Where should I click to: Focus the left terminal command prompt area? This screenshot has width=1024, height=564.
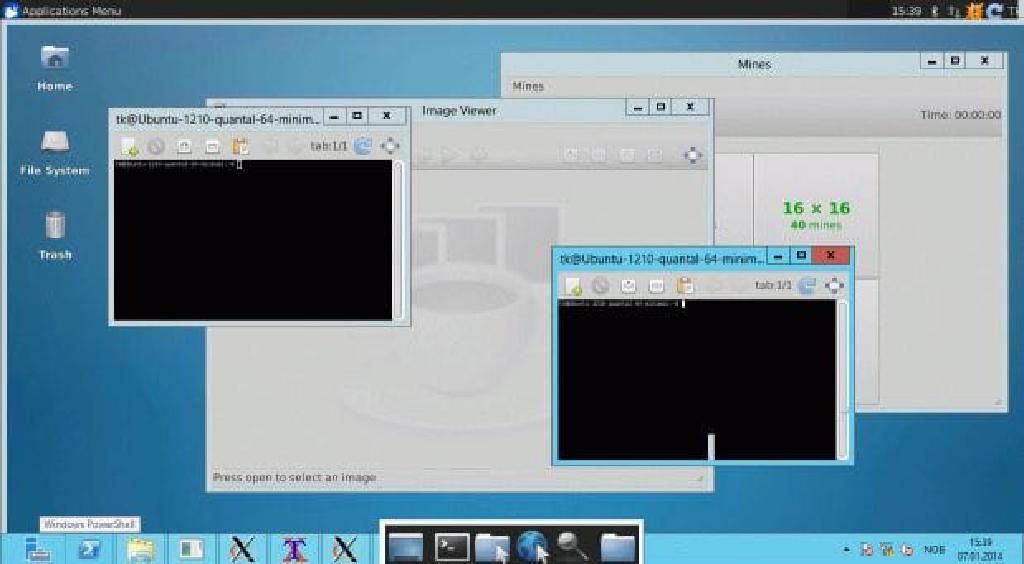point(253,240)
